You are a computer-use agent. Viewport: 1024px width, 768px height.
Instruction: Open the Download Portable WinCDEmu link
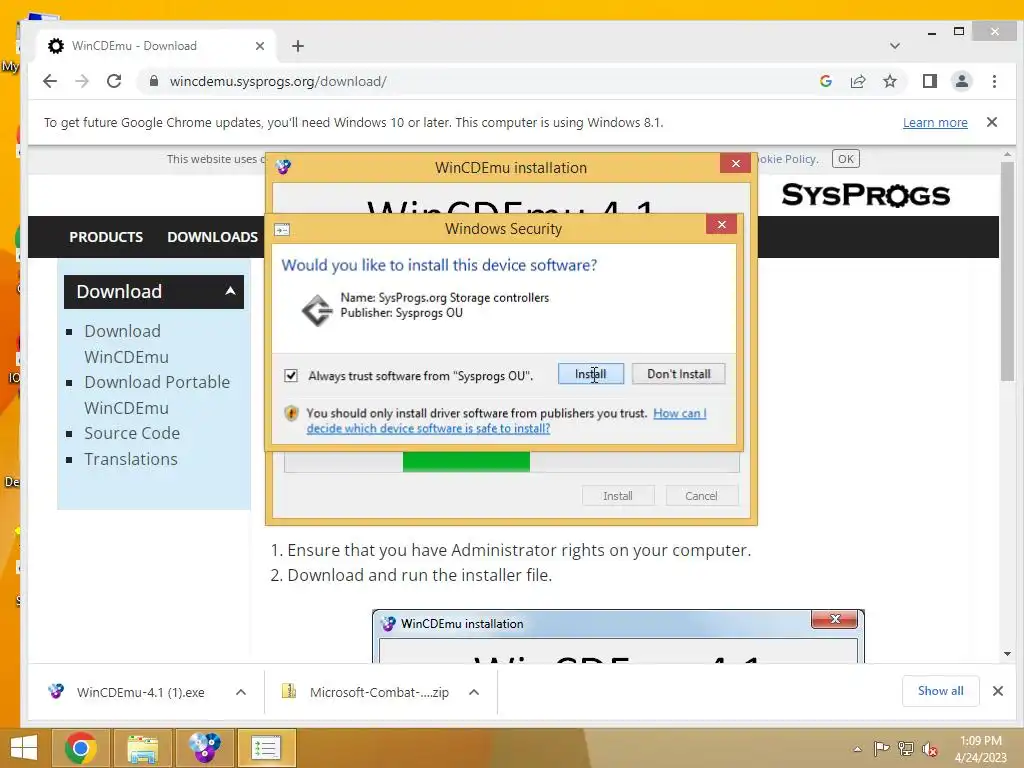pos(157,394)
